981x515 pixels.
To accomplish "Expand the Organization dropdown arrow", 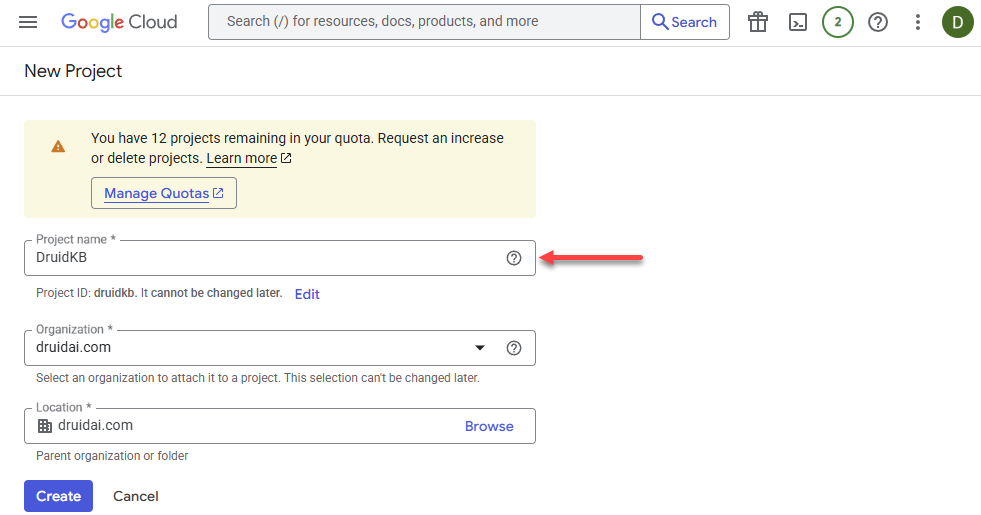I will tap(480, 348).
